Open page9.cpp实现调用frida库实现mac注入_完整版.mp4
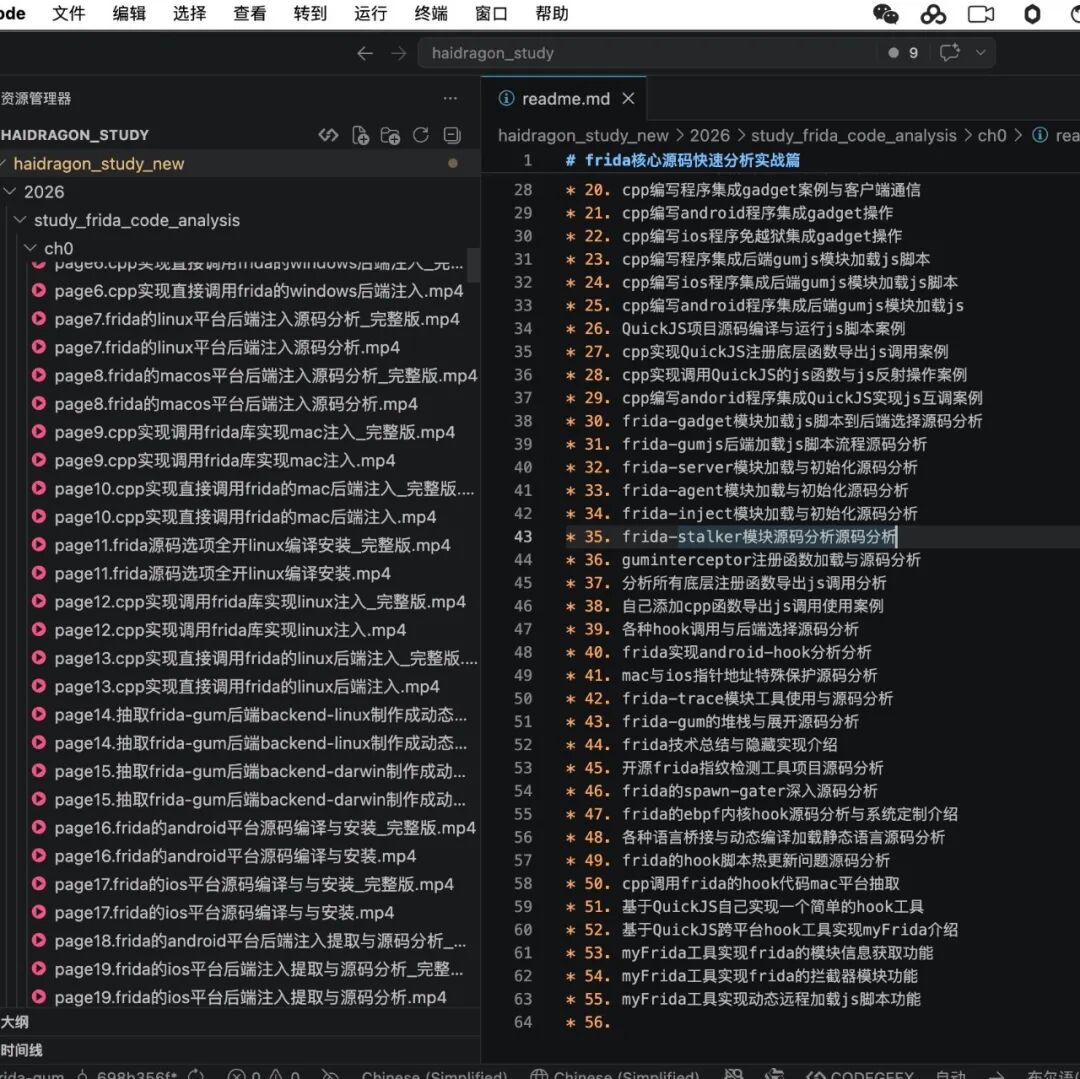 [255, 432]
